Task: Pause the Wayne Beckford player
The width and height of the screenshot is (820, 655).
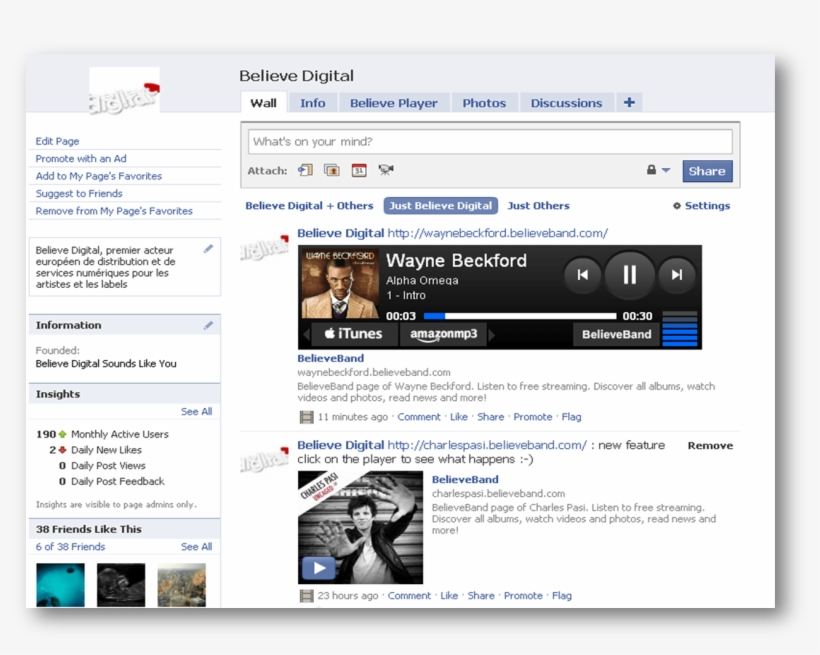Action: (x=630, y=275)
